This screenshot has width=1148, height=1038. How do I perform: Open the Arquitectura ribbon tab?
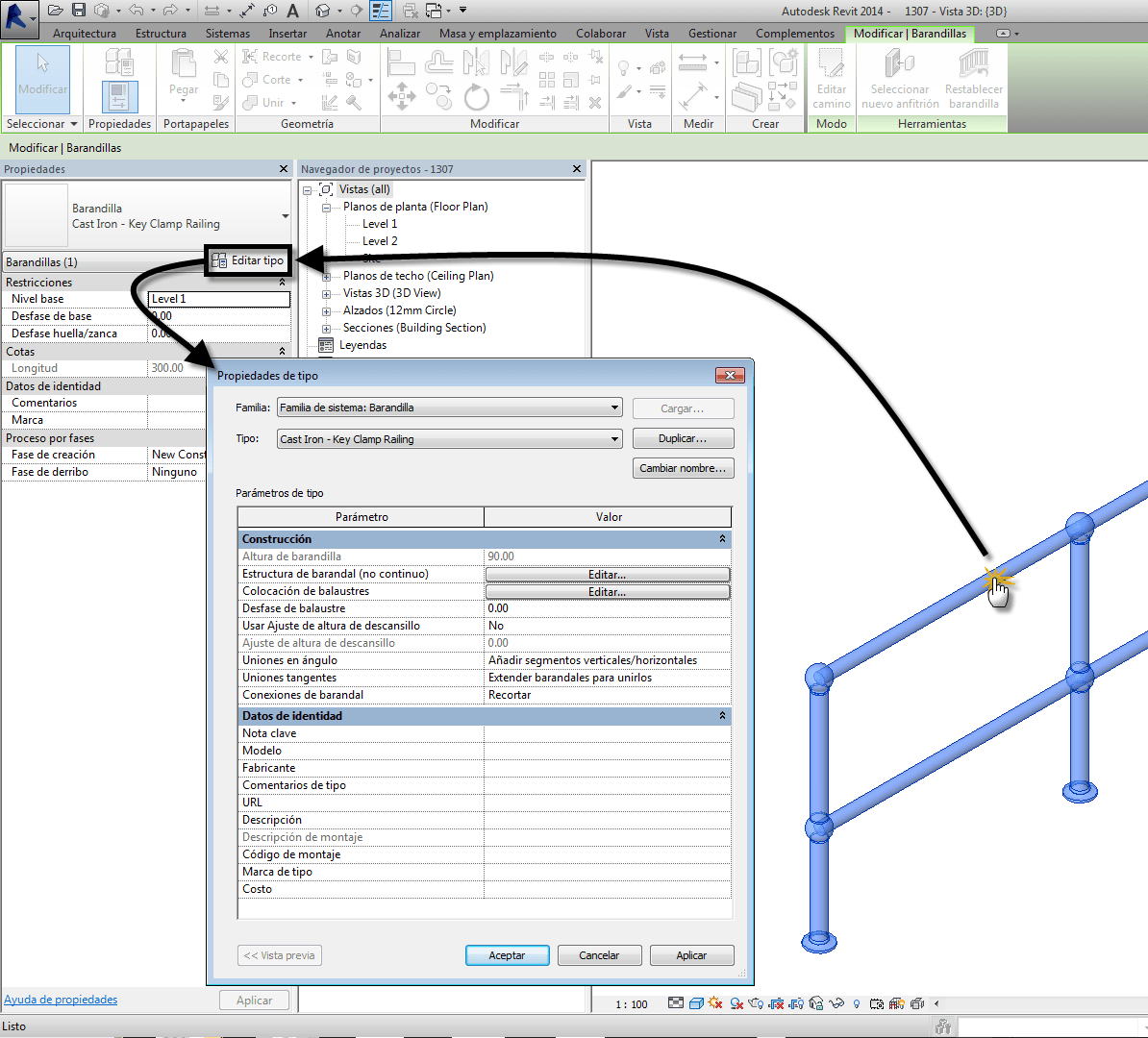pyautogui.click(x=85, y=34)
